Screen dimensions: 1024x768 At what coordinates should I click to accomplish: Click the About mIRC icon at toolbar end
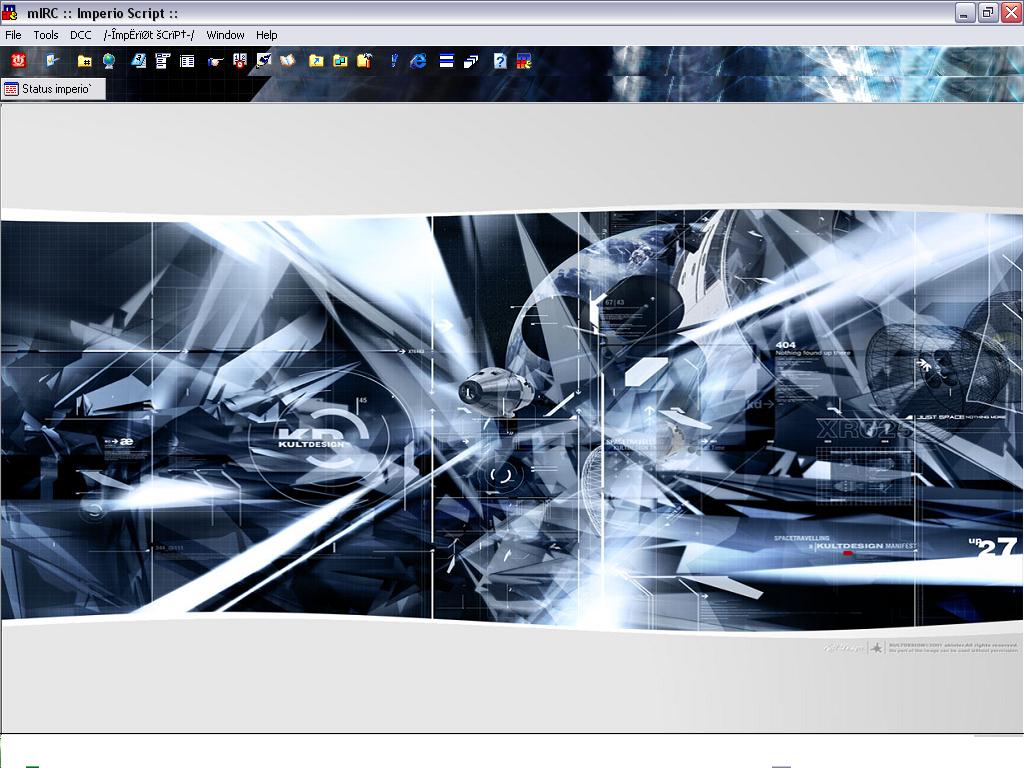tap(524, 61)
